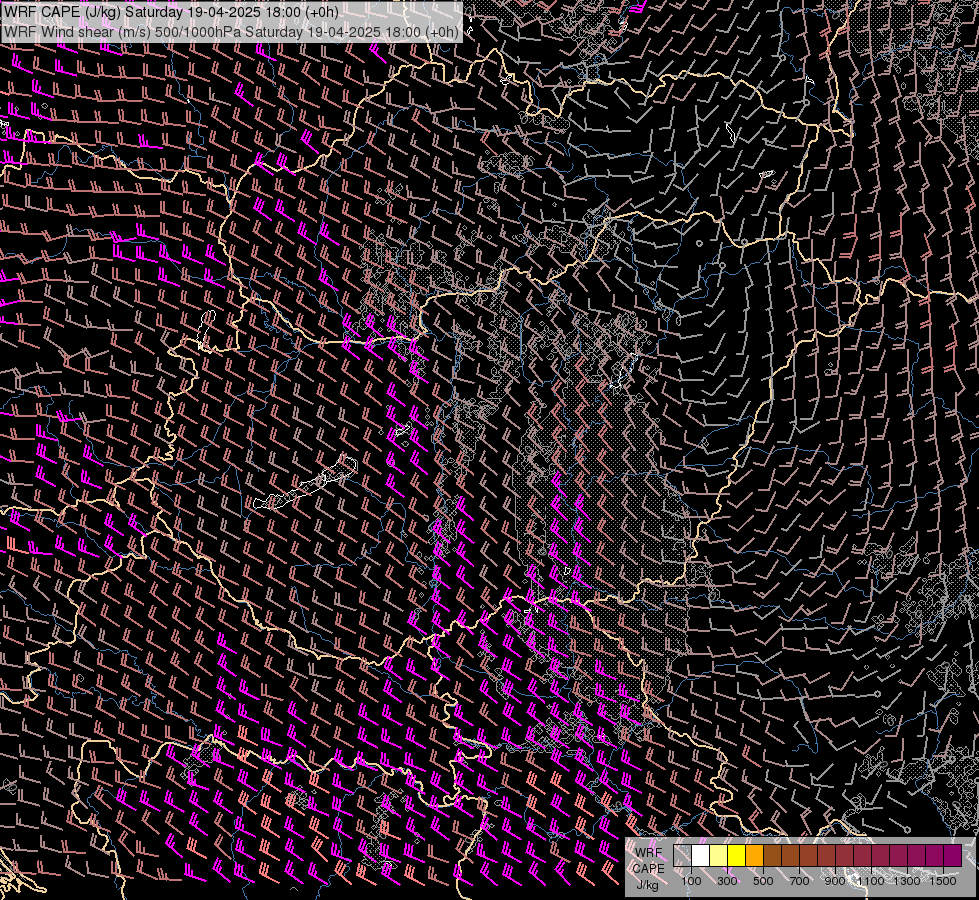The image size is (979, 900).
Task: Click the '300' legend value label
Action: (727, 881)
